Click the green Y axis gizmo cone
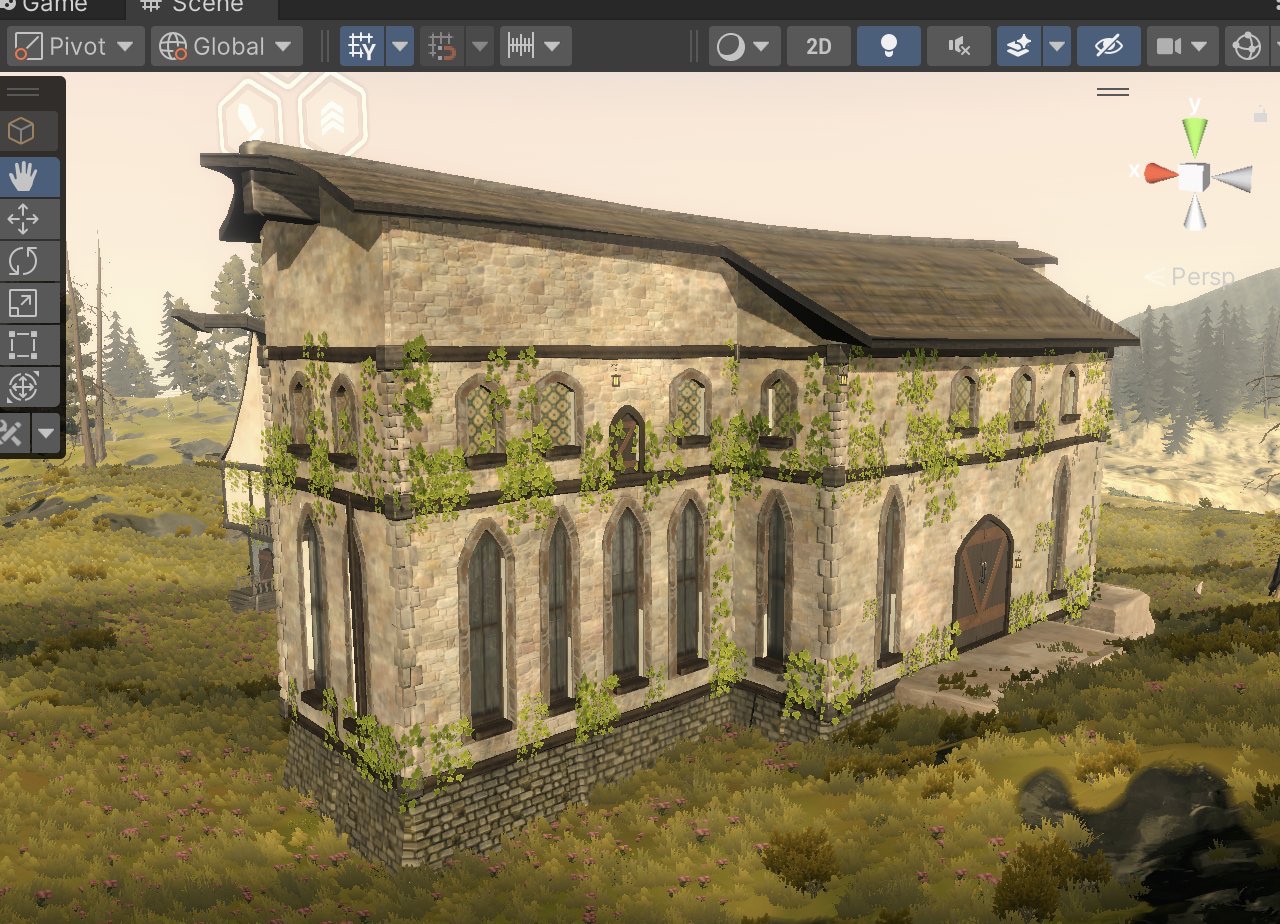The height and width of the screenshot is (924, 1280). coord(1194,136)
